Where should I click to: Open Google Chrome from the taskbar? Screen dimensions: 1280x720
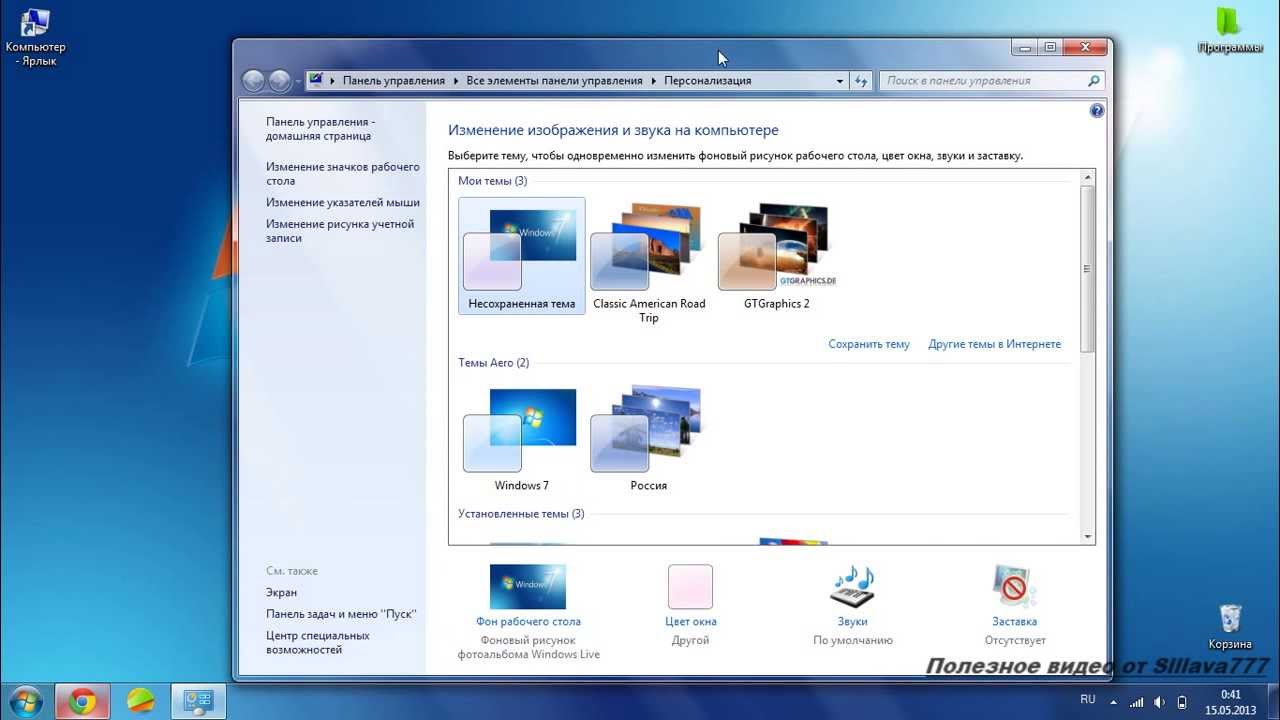pyautogui.click(x=82, y=701)
